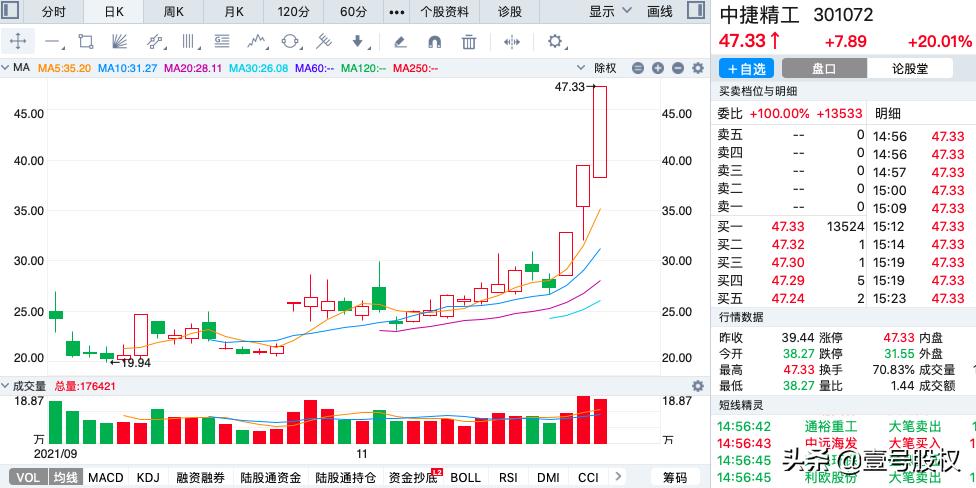Show the CCI indicator
The image size is (976, 488).
(x=588, y=477)
